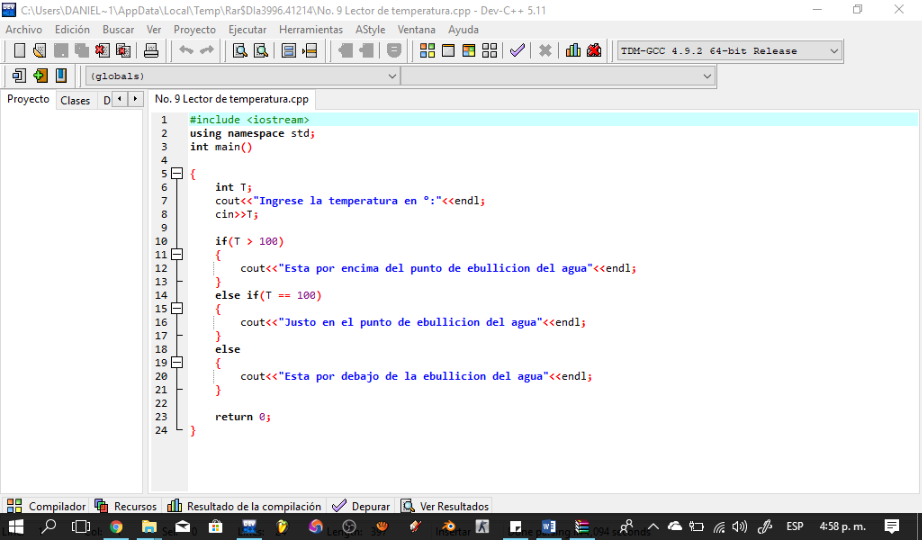922x540 pixels.
Task: Collapse the main function fold at line 5
Action: pyautogui.click(x=177, y=174)
